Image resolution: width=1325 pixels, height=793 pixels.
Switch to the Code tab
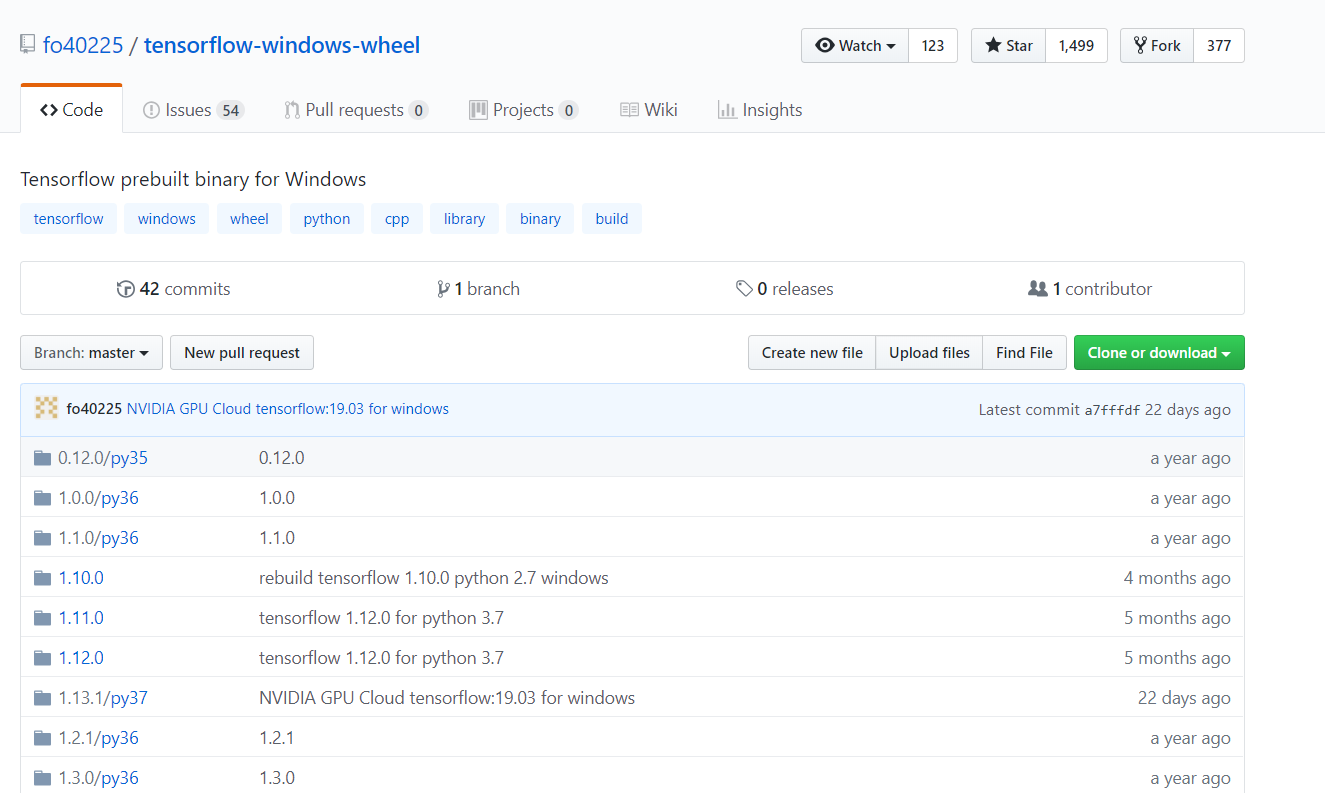(72, 110)
